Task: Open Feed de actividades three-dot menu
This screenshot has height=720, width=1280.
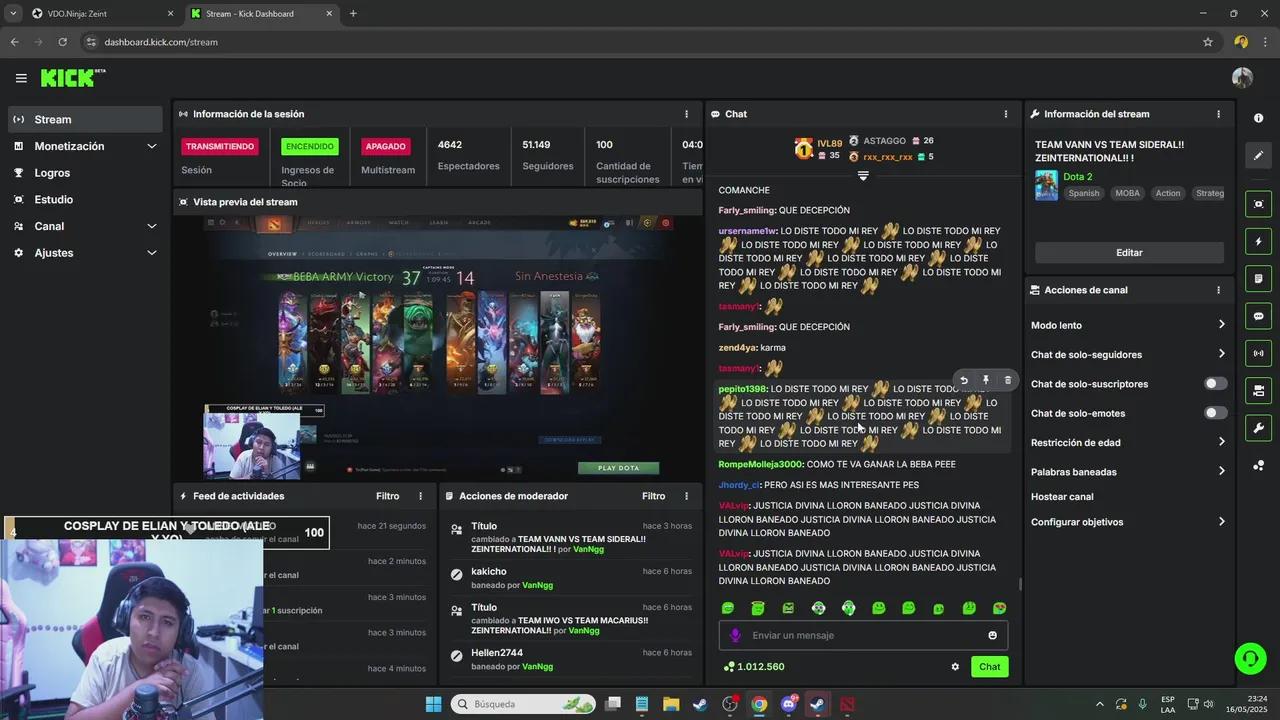Action: click(x=420, y=496)
